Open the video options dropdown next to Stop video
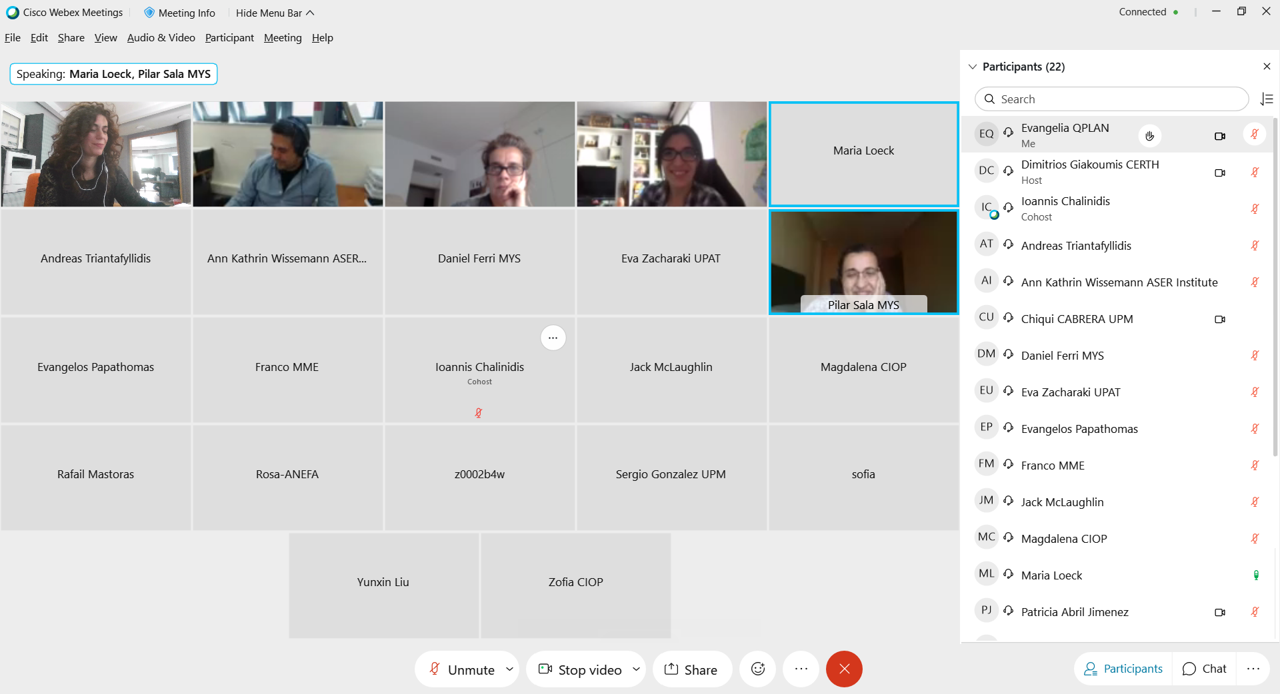The width and height of the screenshot is (1280, 694). pyautogui.click(x=636, y=669)
